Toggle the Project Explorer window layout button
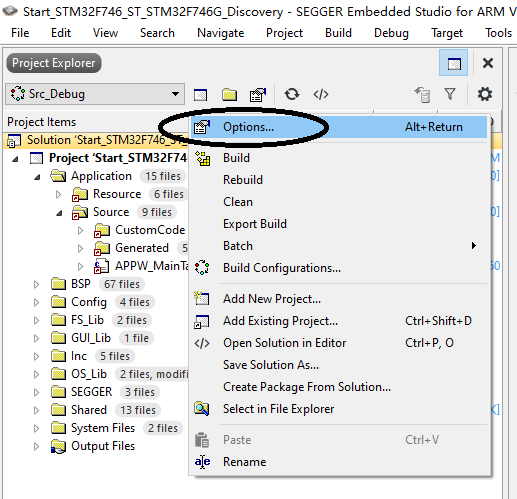The height and width of the screenshot is (499, 517). click(454, 63)
